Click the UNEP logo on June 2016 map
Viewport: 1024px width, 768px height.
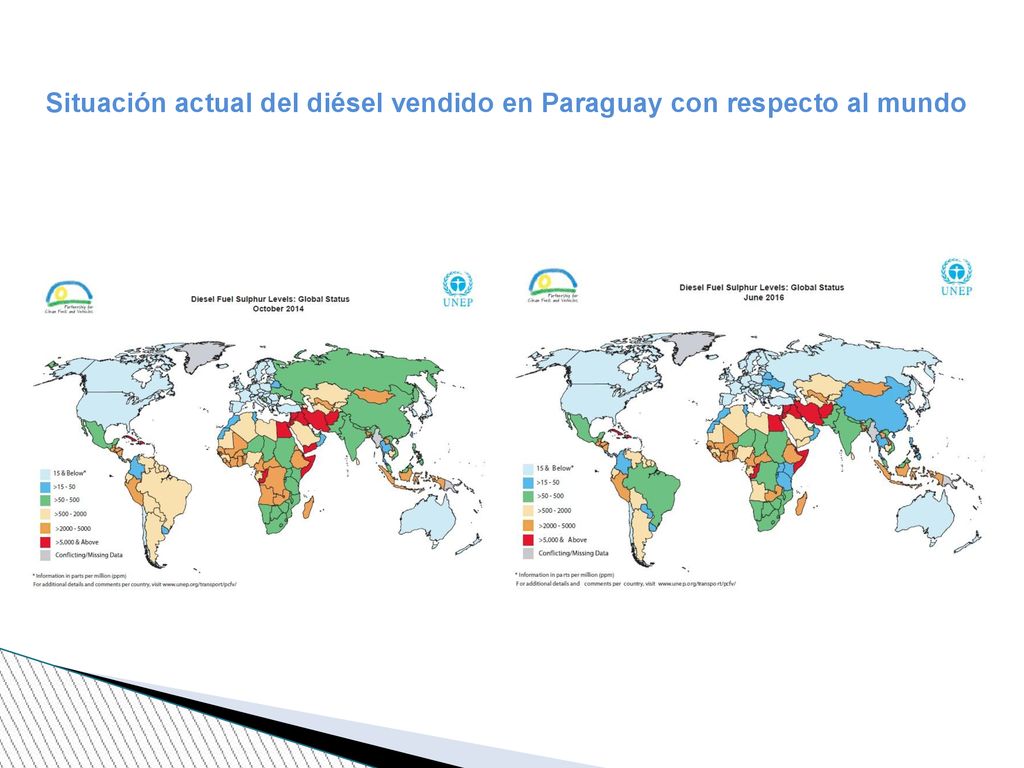[956, 278]
